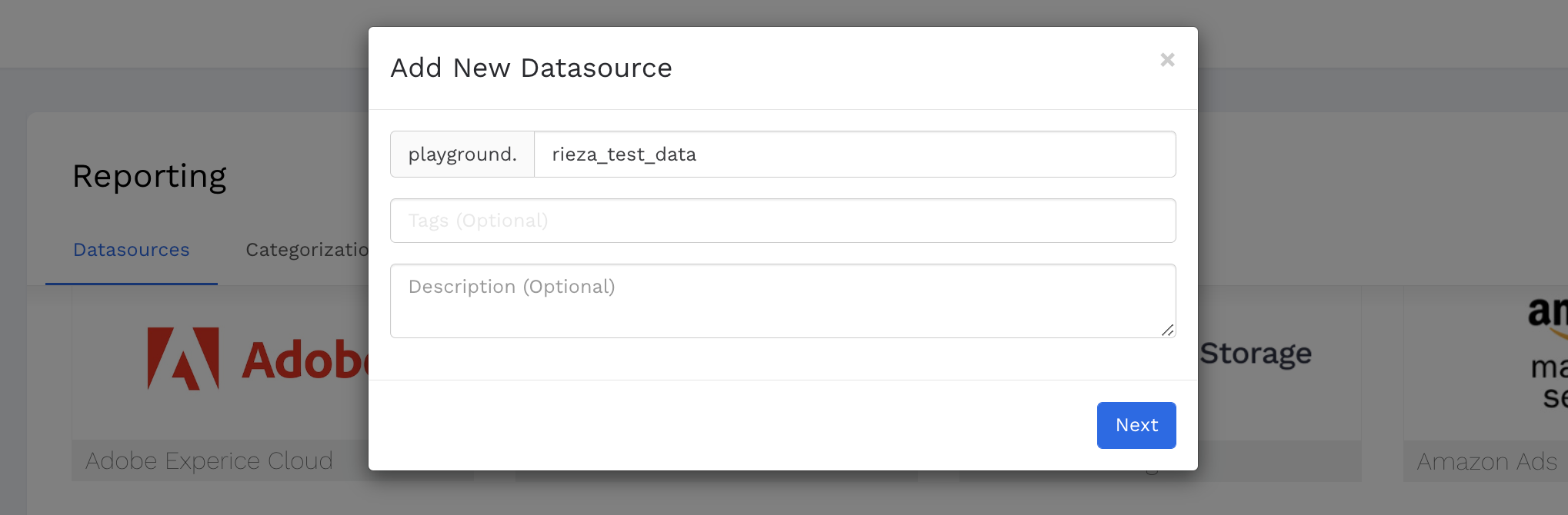The width and height of the screenshot is (1568, 515).
Task: Click the red Adobe wordmark text
Action: pos(304,360)
